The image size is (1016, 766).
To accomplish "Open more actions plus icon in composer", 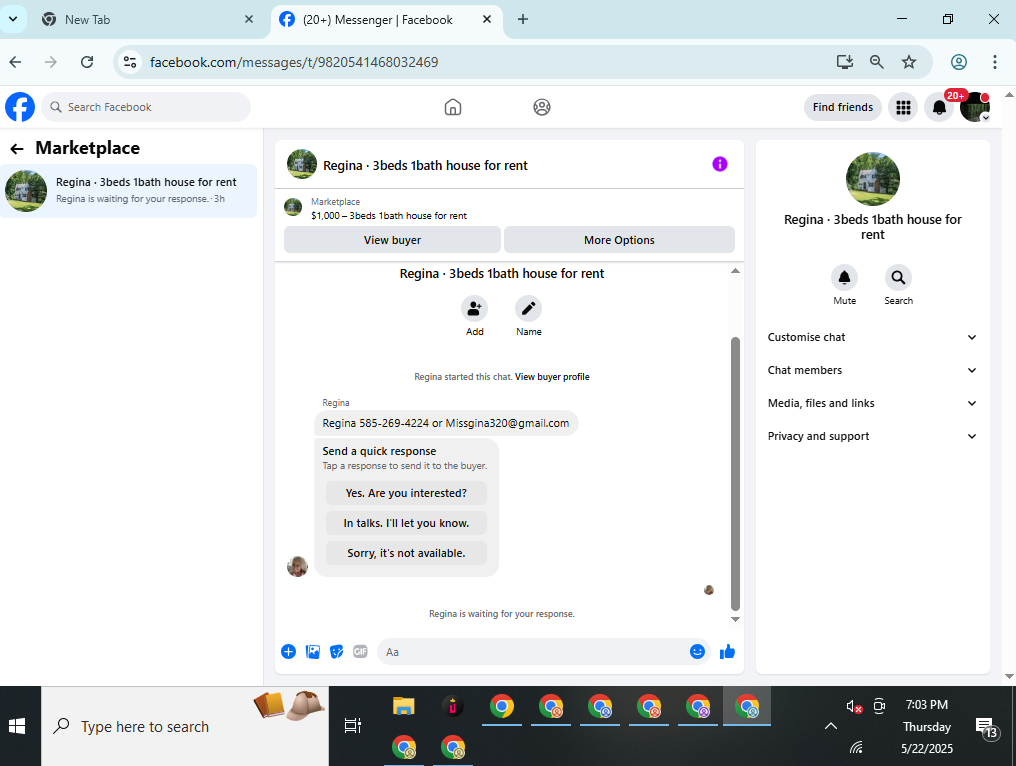I will pyautogui.click(x=288, y=651).
